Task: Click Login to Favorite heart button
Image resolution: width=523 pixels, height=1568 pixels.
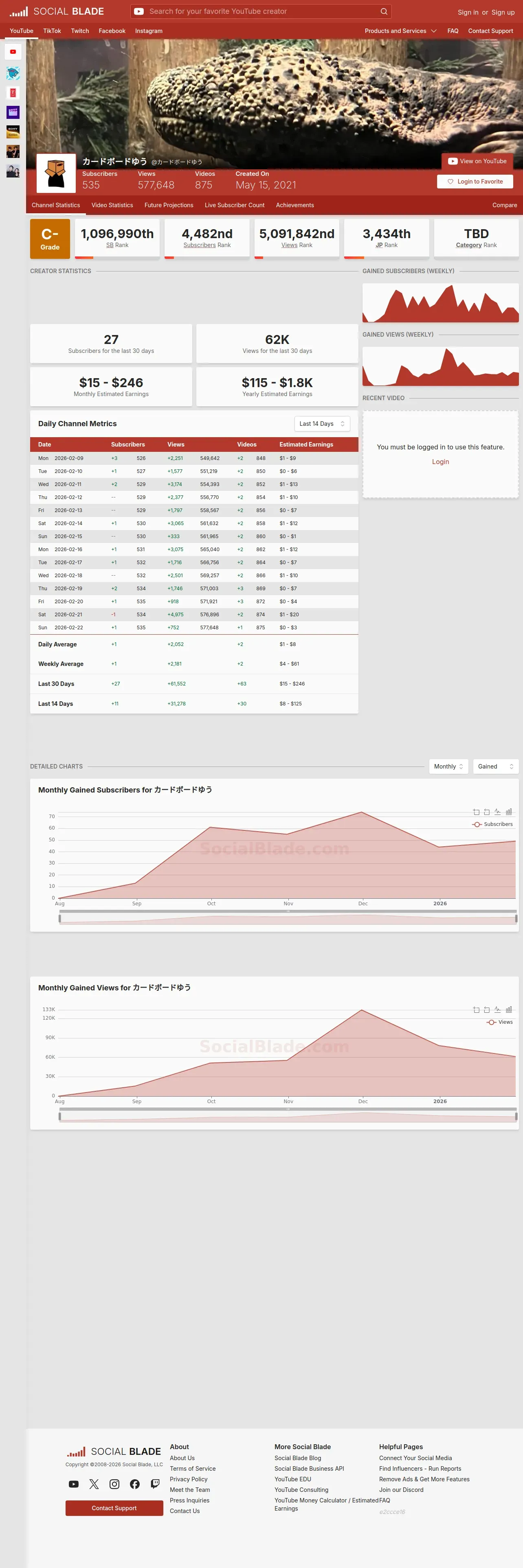Action: 475,182
